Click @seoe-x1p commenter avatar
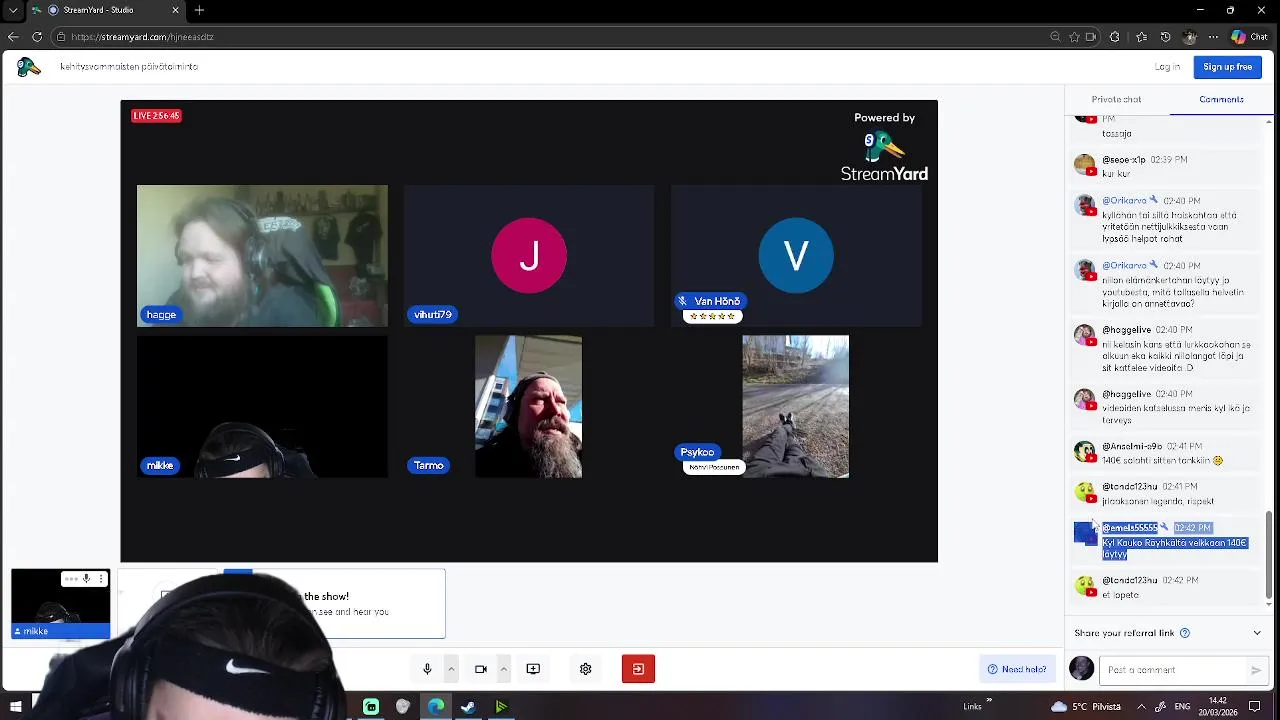This screenshot has width=1280, height=720. coord(1085,164)
